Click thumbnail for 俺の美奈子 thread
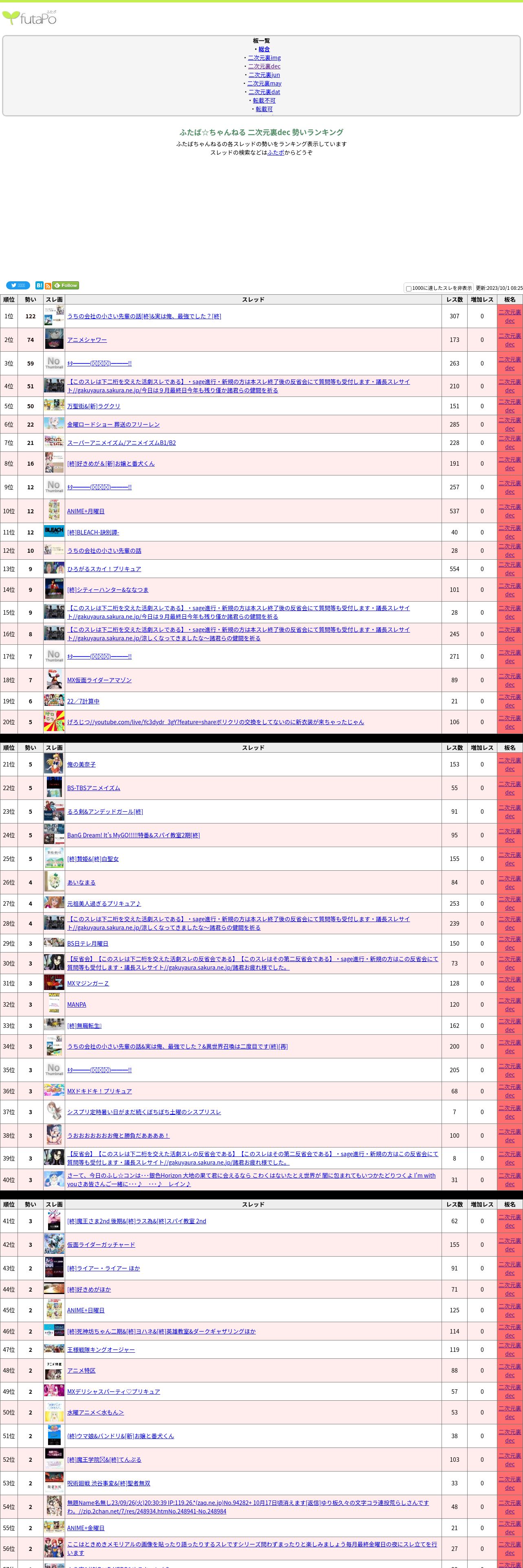Screen dimensions: 523x1568 (54, 764)
